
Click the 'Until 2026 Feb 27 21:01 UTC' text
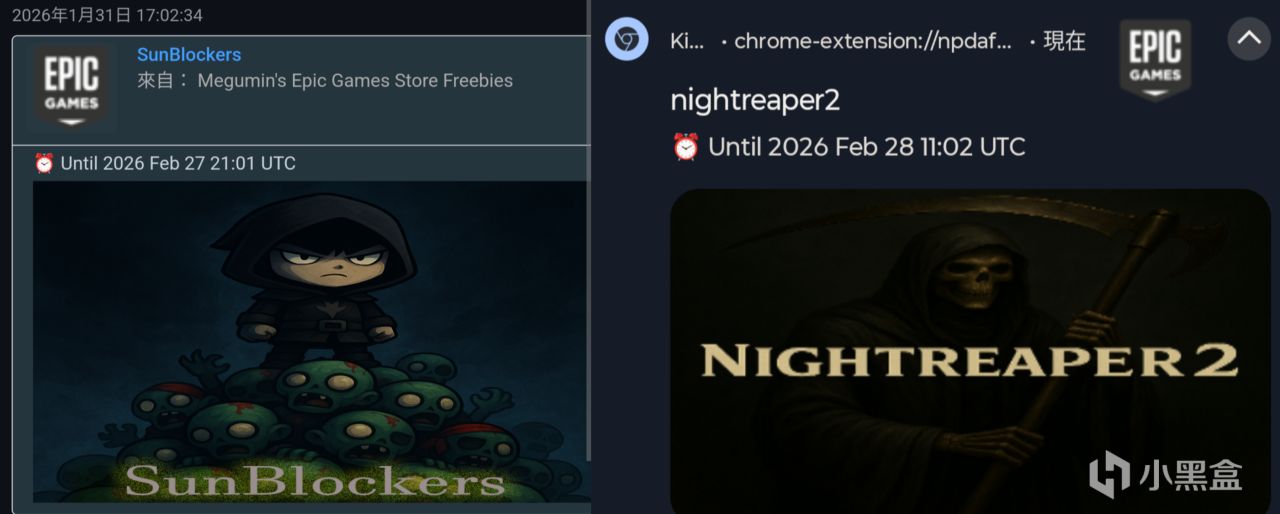coord(178,163)
